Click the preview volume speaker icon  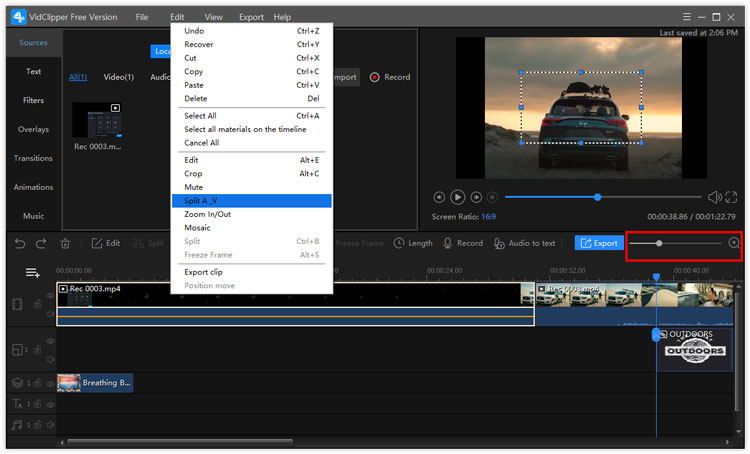[x=715, y=197]
